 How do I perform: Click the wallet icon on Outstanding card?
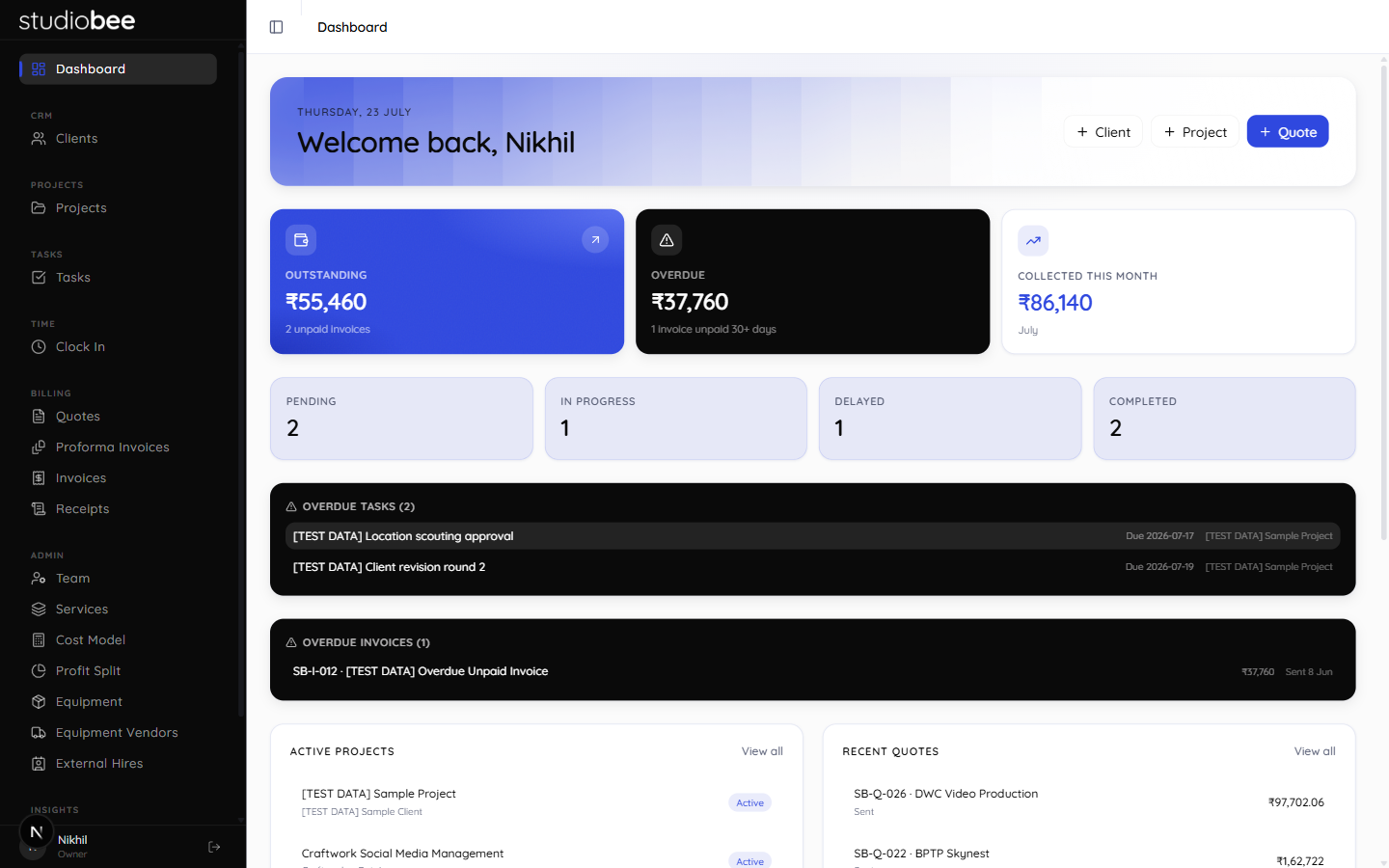tap(301, 240)
